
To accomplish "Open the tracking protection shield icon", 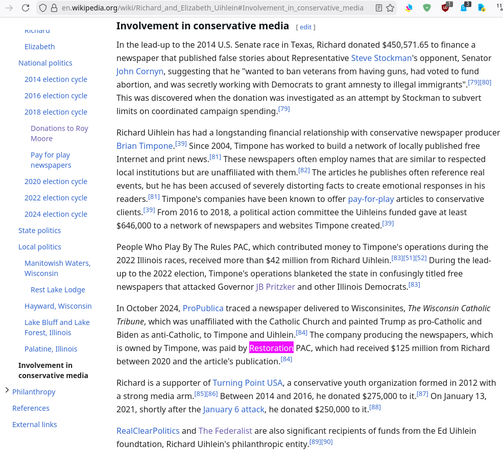I will pos(43,8).
